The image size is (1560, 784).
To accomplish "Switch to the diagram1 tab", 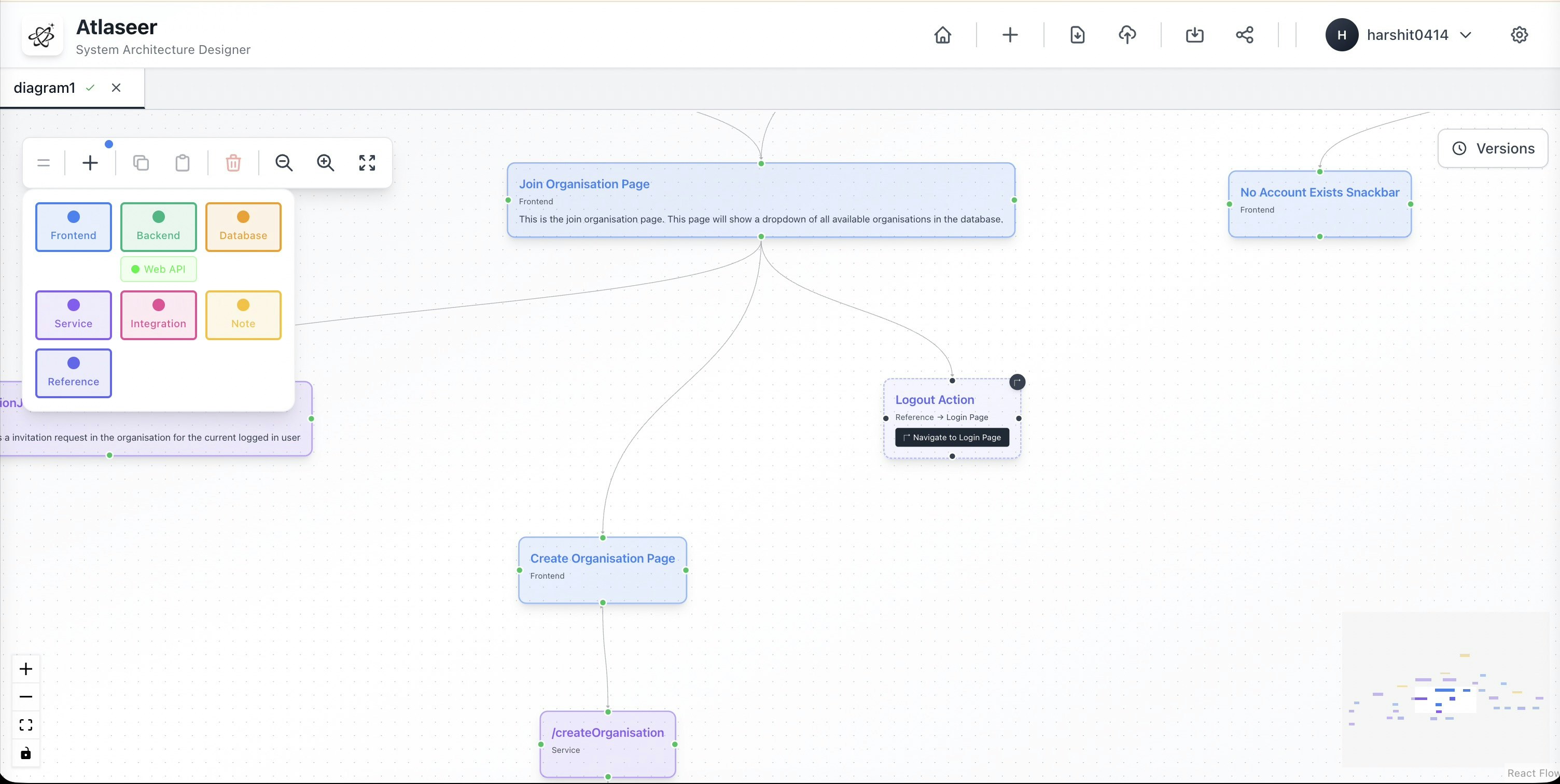I will point(45,88).
